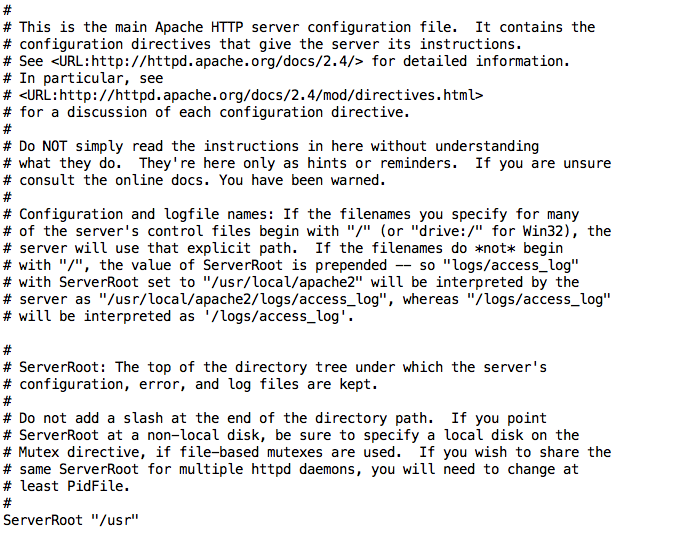Click the very first "#" character

pyautogui.click(x=7, y=10)
